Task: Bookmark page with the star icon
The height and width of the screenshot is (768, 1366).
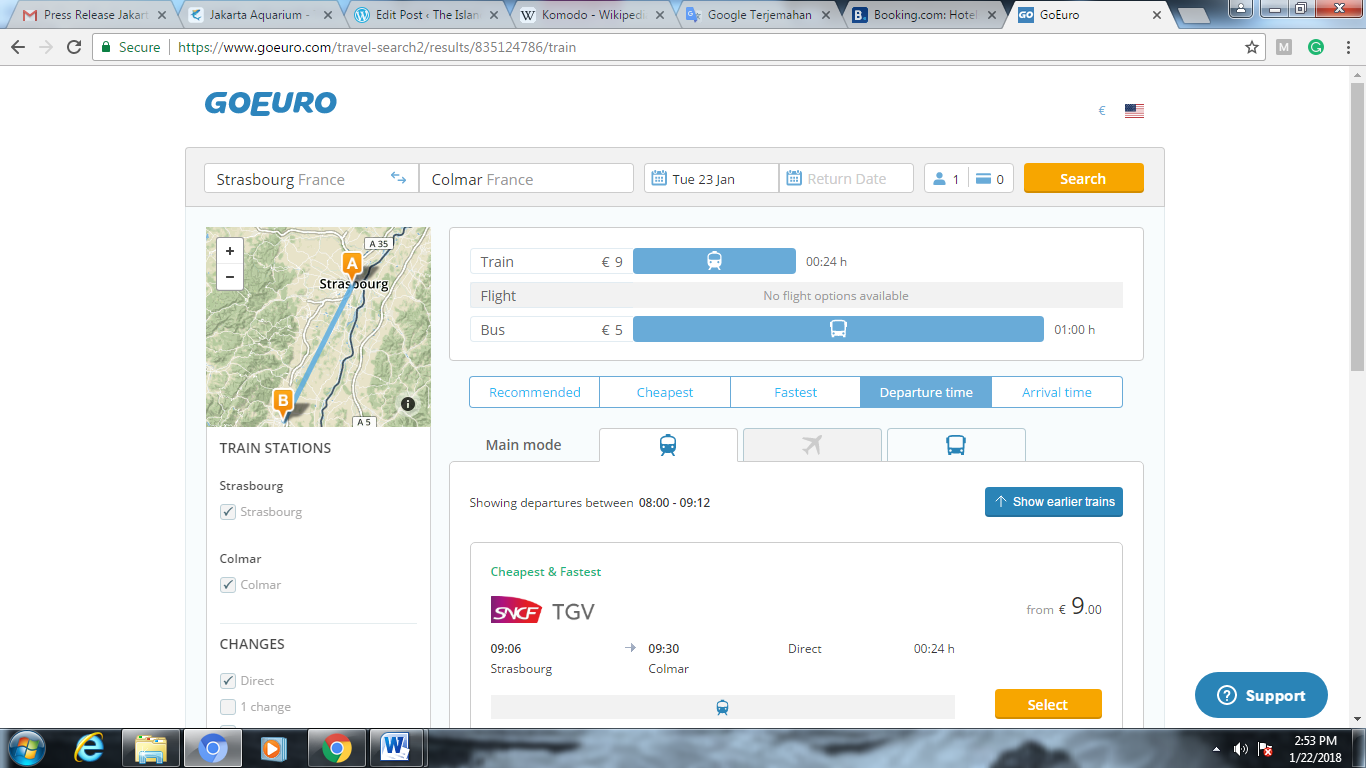Action: [1251, 47]
